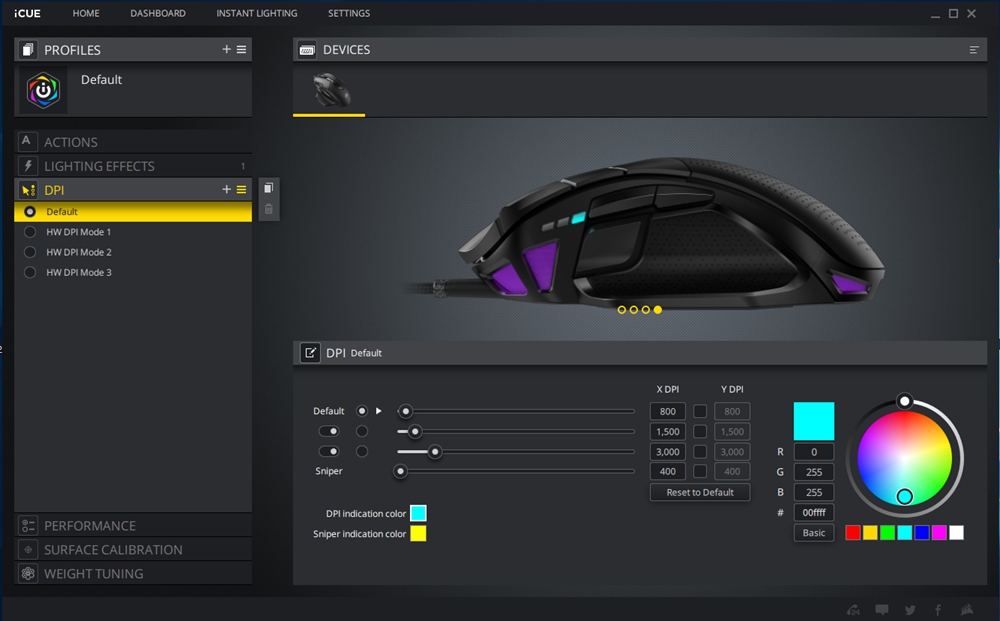The height and width of the screenshot is (621, 1000).
Task: Click the R color value field
Action: 814,452
